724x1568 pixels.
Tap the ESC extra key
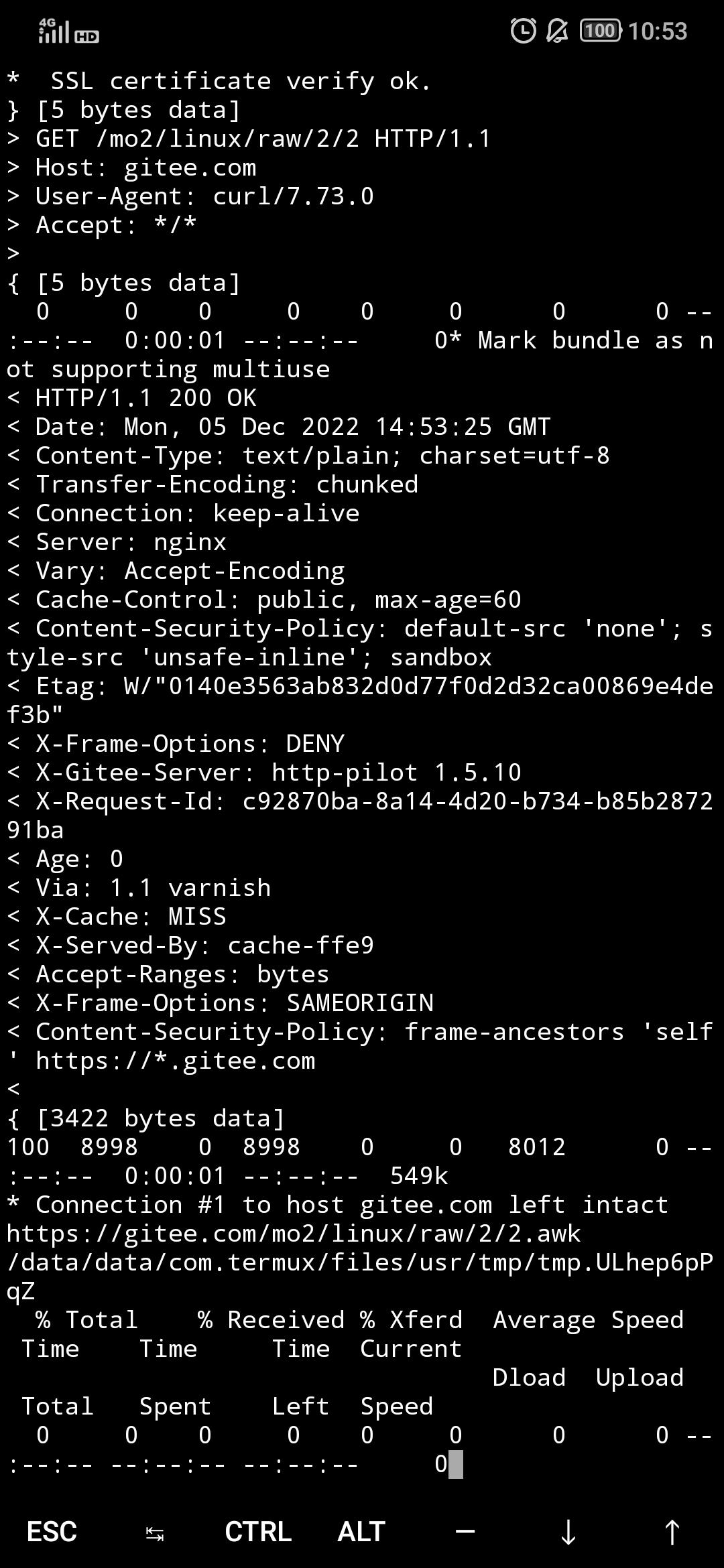point(52,1532)
